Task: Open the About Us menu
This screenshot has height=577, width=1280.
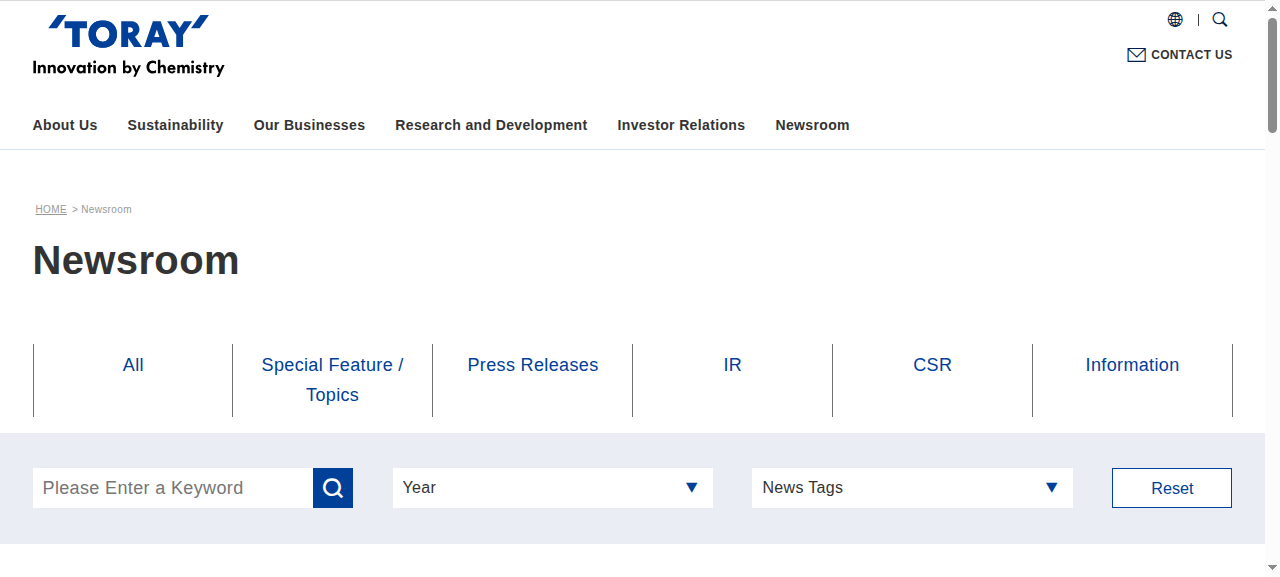Action: tap(65, 125)
